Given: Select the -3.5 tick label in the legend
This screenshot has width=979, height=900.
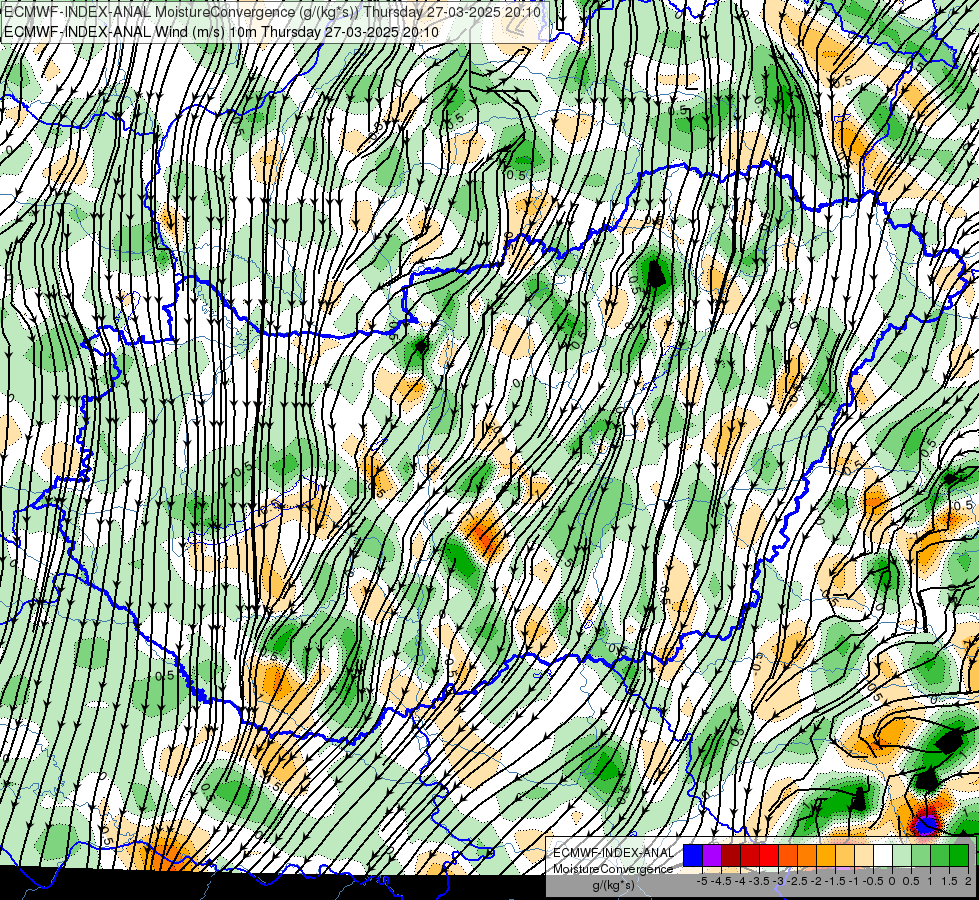Looking at the screenshot, I should tap(760, 881).
